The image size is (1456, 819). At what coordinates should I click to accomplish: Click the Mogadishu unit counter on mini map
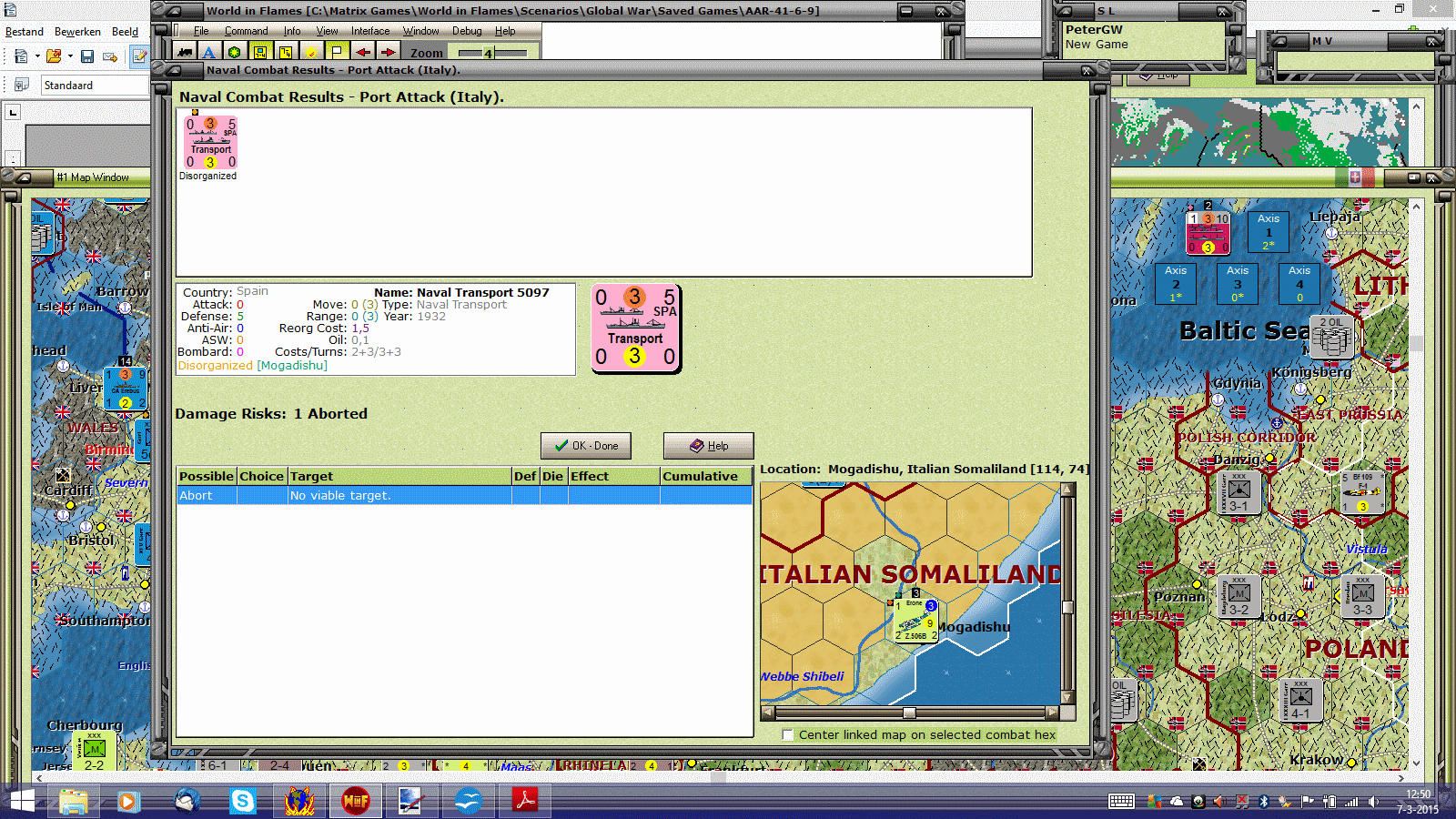point(915,619)
